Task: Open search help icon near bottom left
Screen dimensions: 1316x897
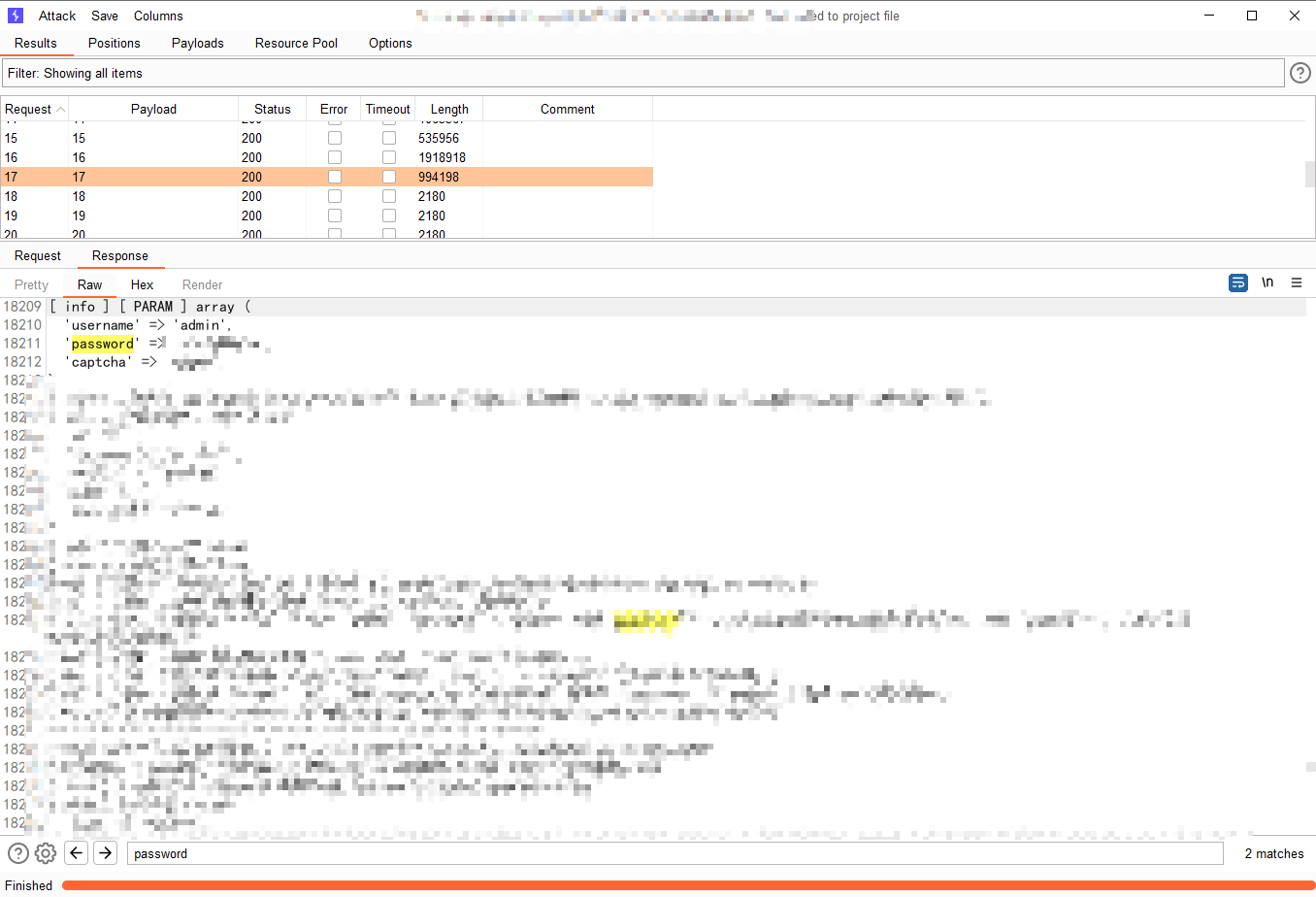Action: coord(17,852)
